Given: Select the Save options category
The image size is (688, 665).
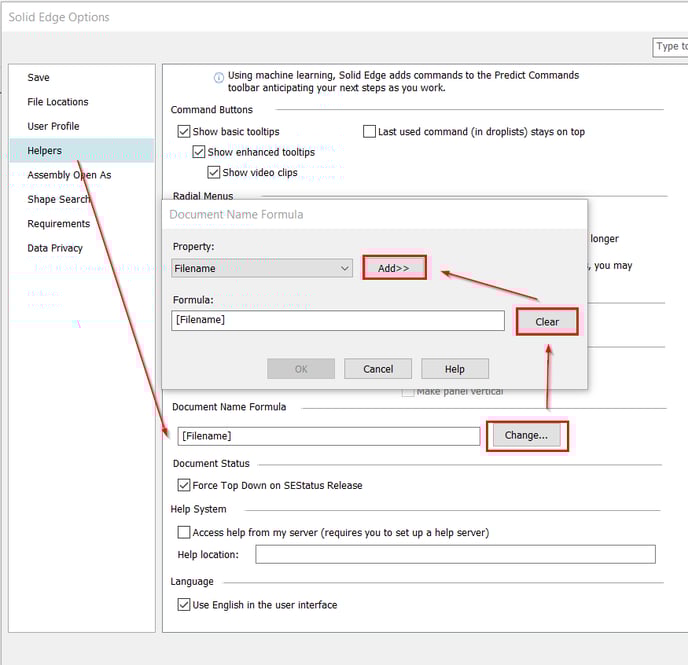Looking at the screenshot, I should click(x=39, y=78).
